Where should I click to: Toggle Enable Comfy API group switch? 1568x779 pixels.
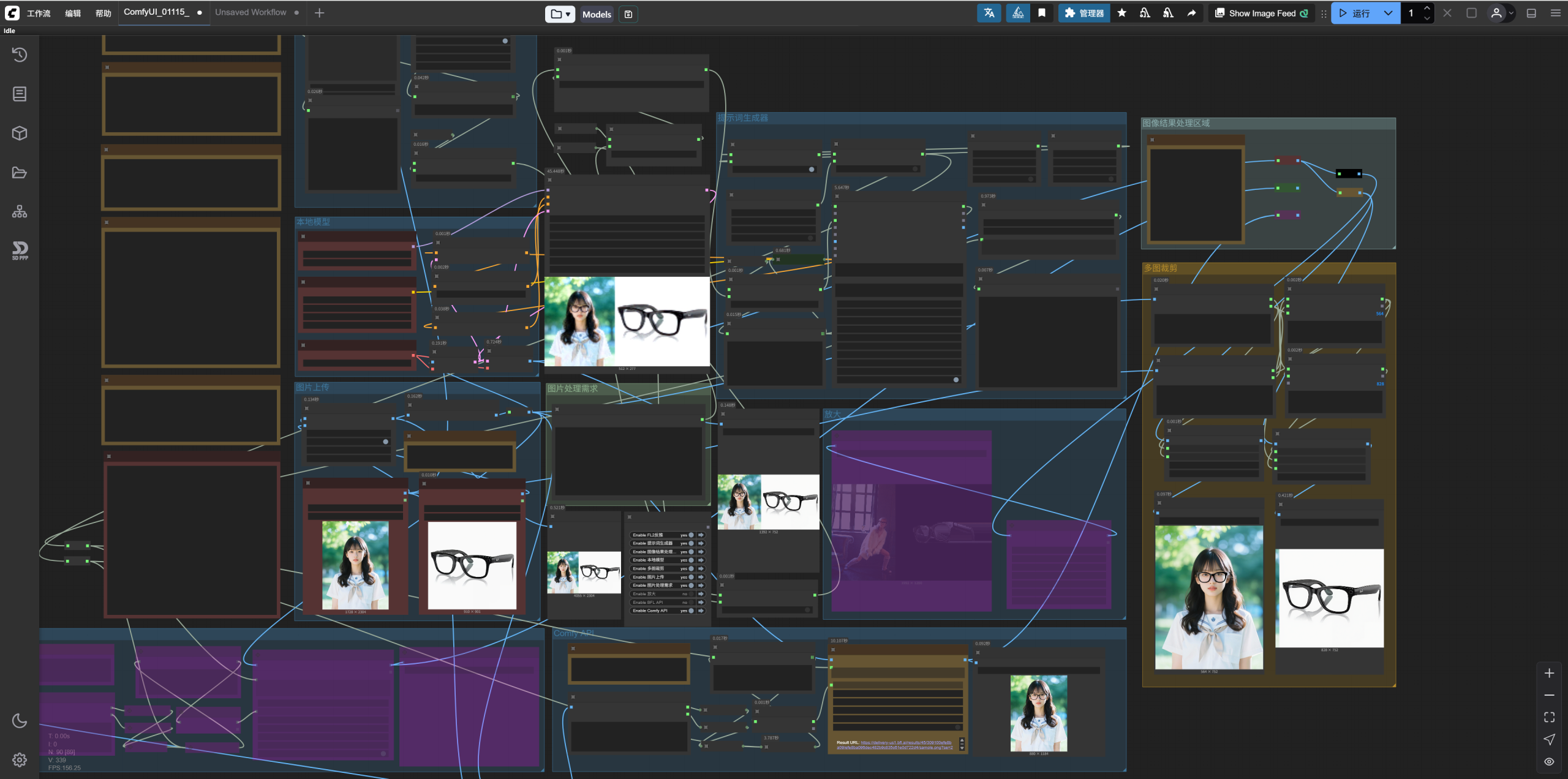pyautogui.click(x=691, y=611)
